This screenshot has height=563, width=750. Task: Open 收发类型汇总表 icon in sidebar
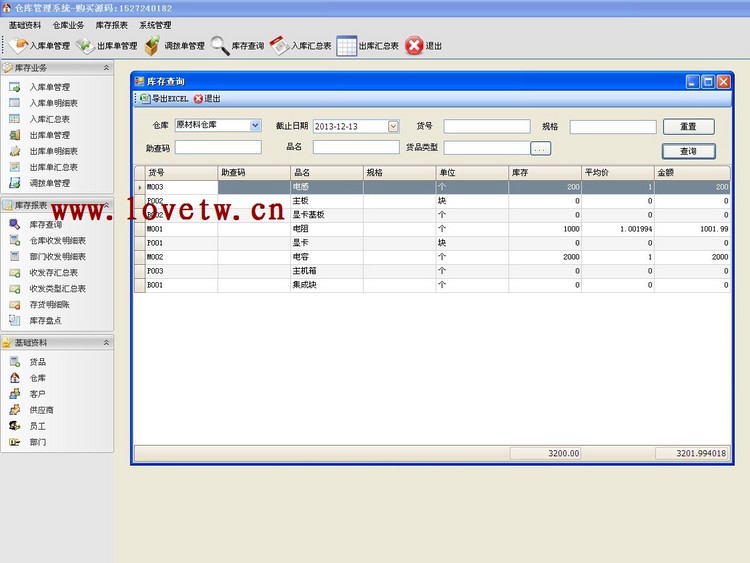click(15, 289)
